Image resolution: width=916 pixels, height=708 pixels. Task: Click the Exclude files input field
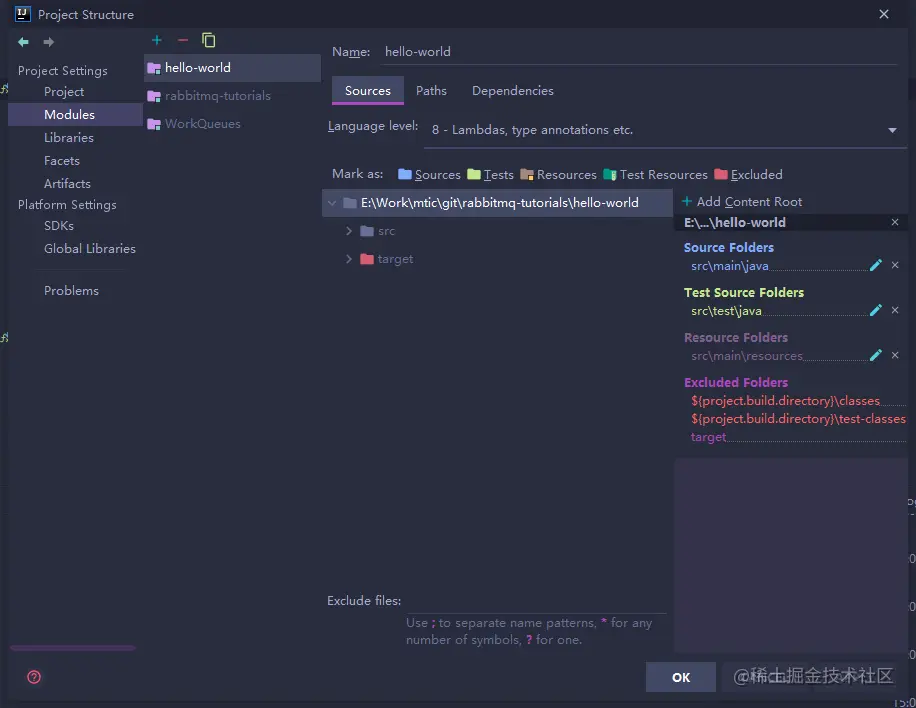[536, 602]
